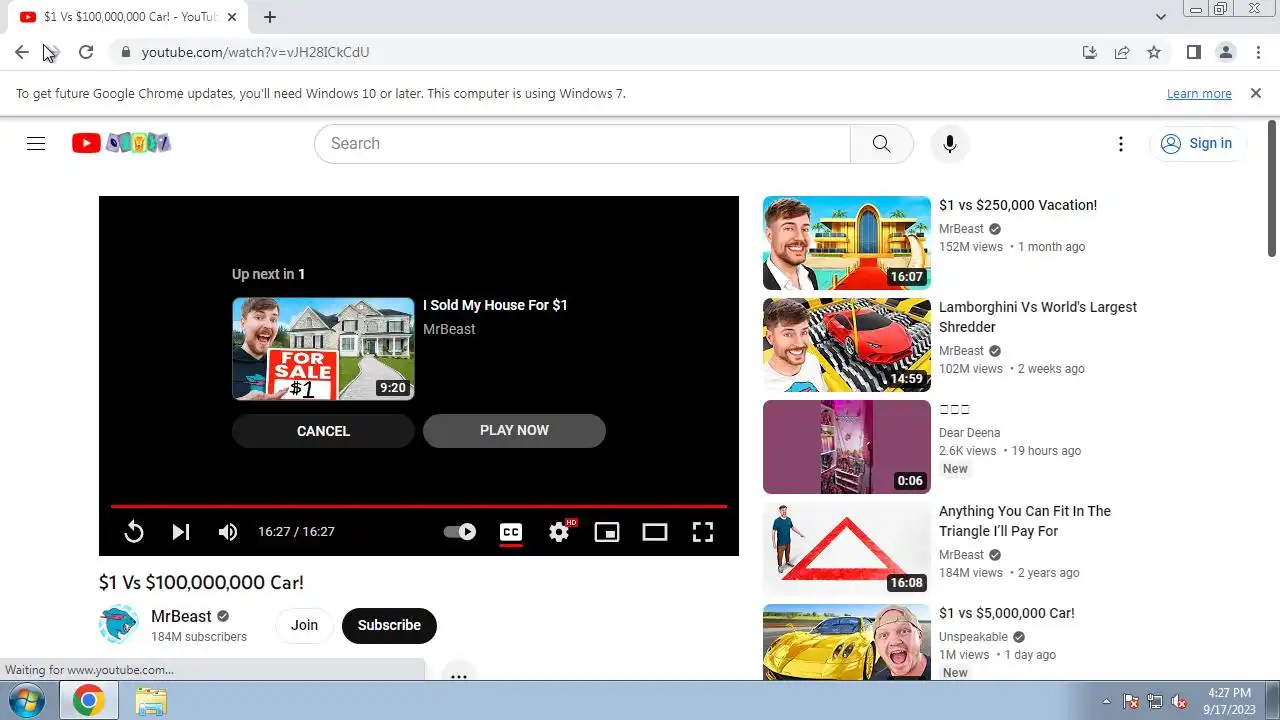This screenshot has width=1280, height=720.
Task: Click the magnifying glass search button
Action: point(881,143)
